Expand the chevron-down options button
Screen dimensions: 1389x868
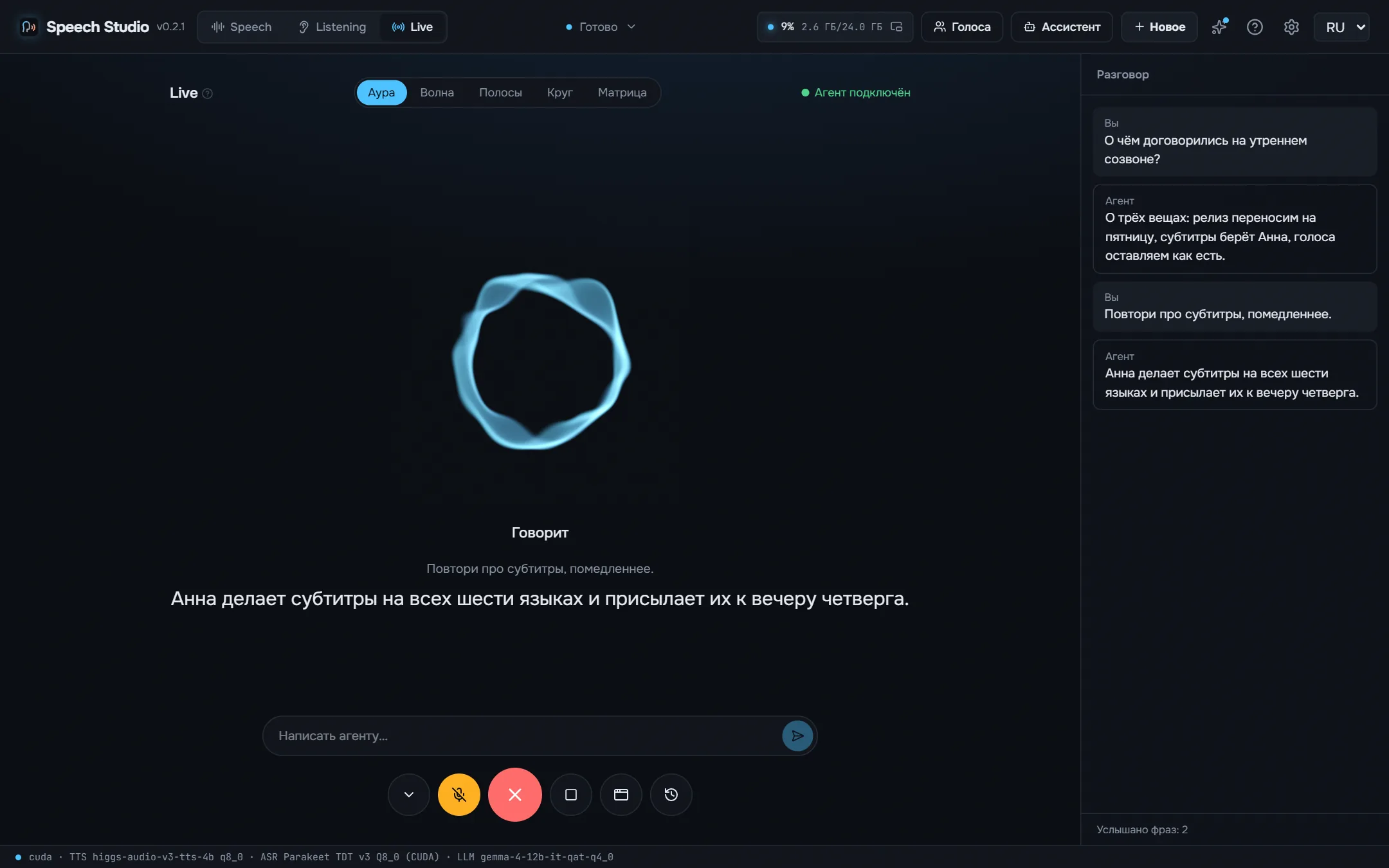coord(408,795)
